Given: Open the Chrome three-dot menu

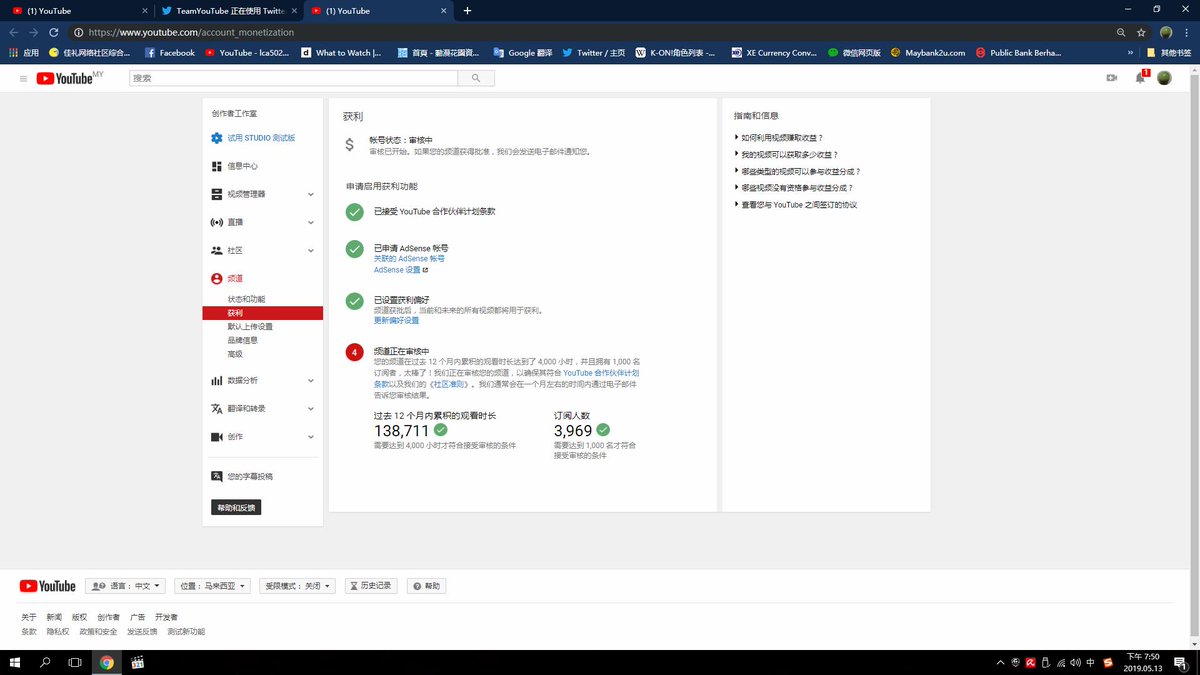Looking at the screenshot, I should pyautogui.click(x=1187, y=32).
